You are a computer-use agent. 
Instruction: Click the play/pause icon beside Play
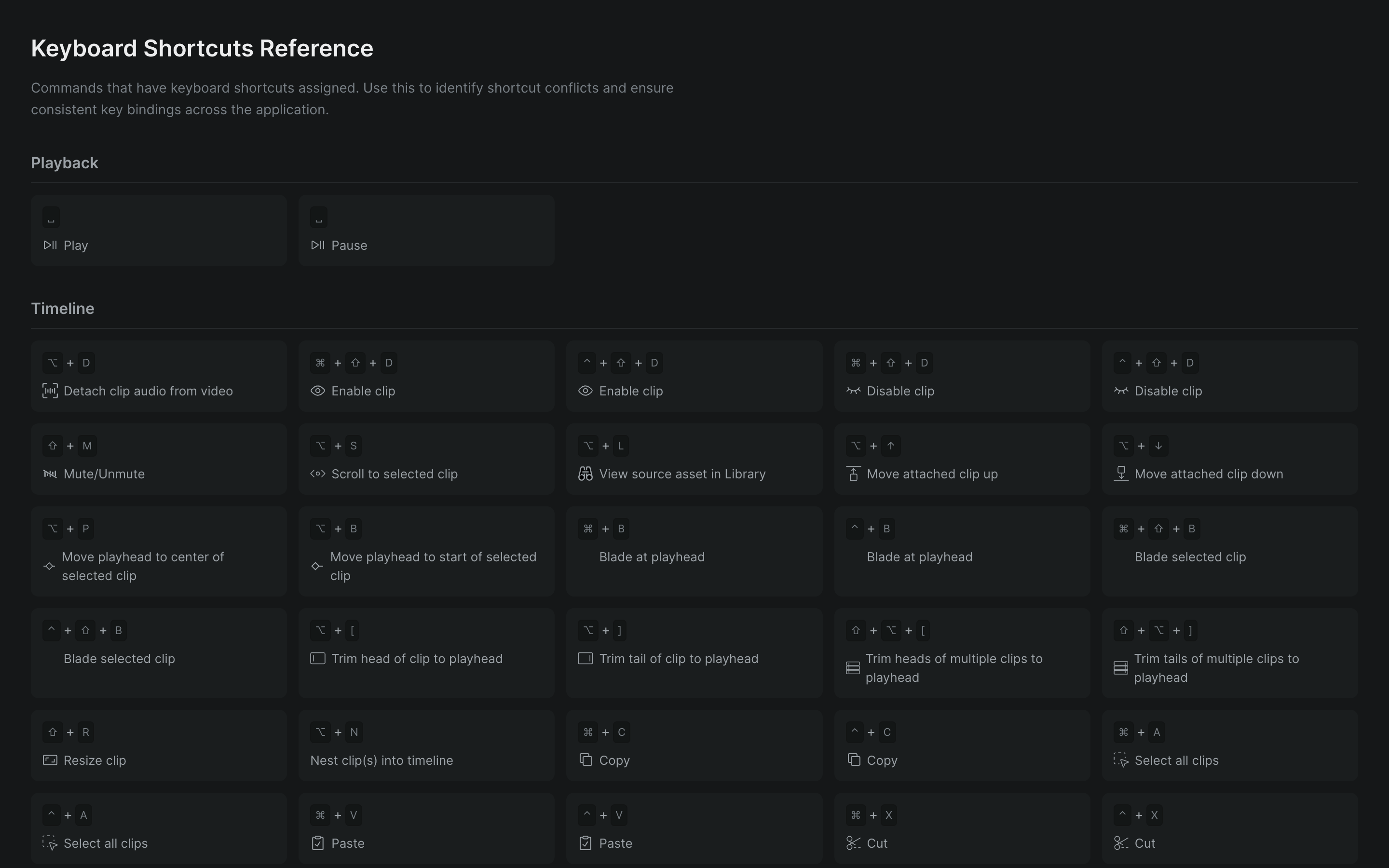pyautogui.click(x=50, y=245)
